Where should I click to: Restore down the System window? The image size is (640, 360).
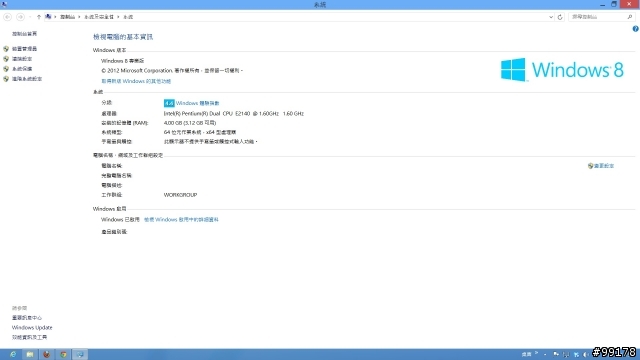click(x=613, y=4)
